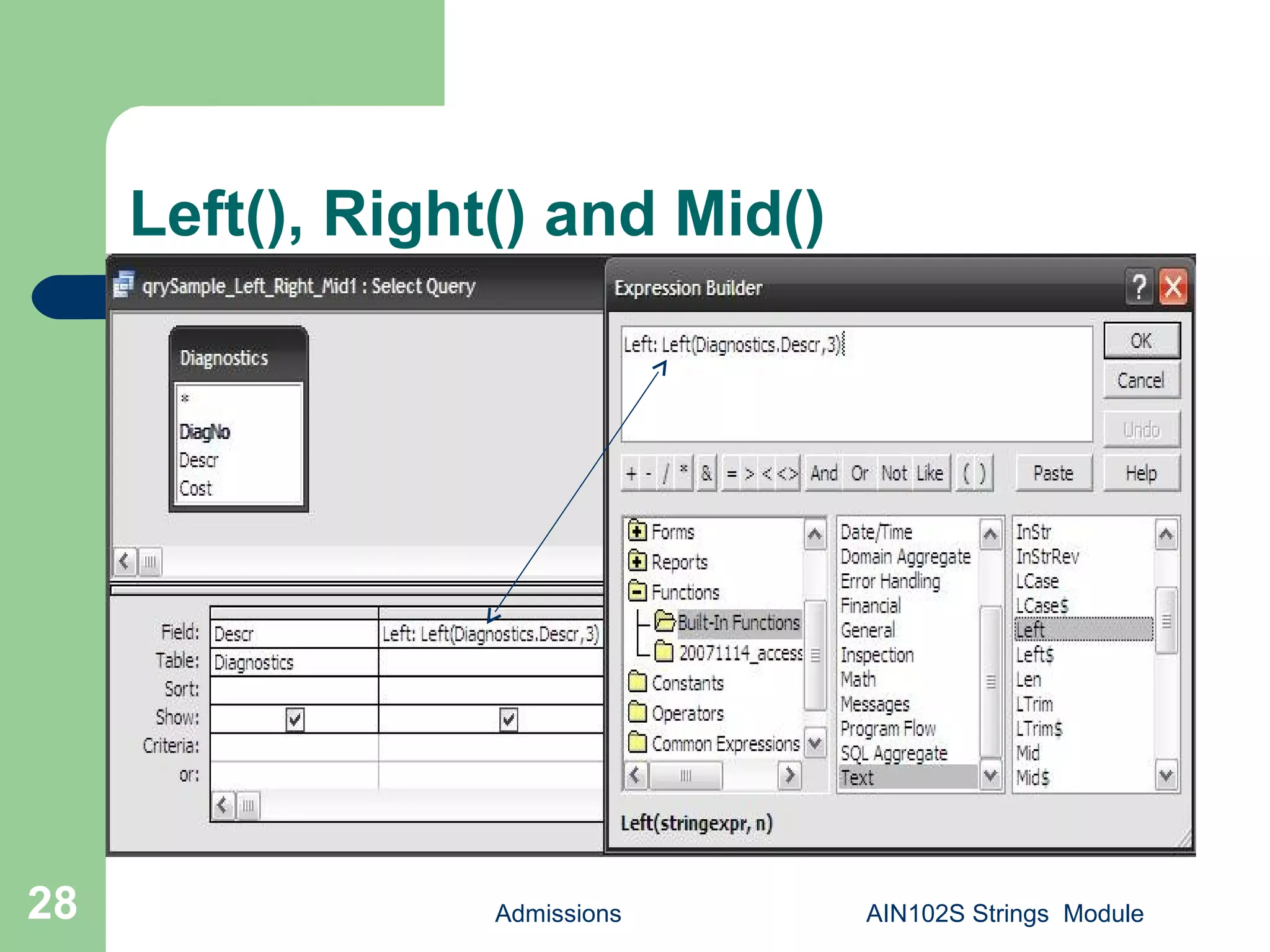Select the InStr function
Viewport: 1270px width, 952px height.
[x=1033, y=532]
